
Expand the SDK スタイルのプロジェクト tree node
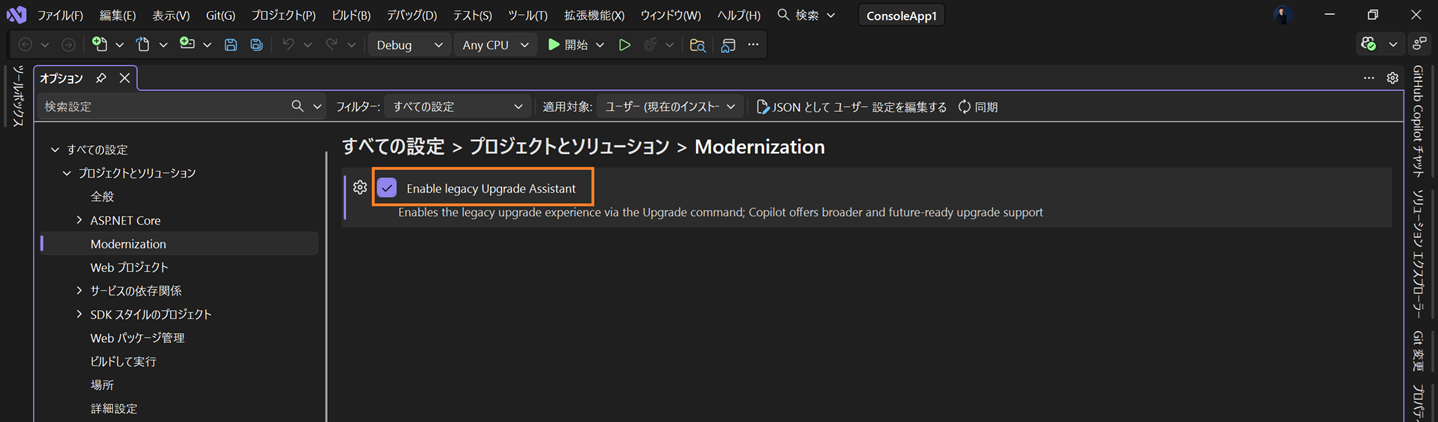click(79, 314)
